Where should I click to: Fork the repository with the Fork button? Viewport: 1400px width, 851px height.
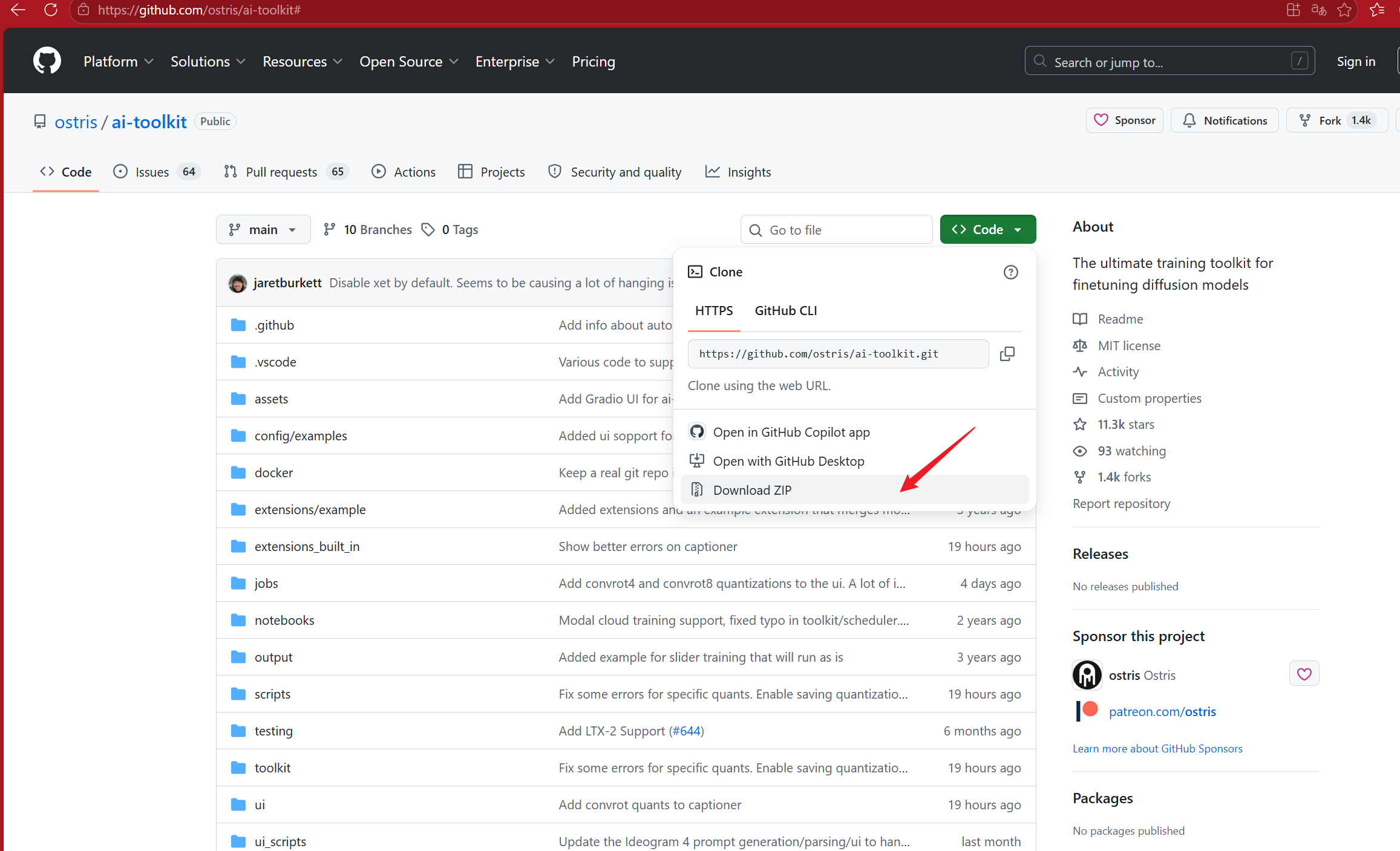1337,120
